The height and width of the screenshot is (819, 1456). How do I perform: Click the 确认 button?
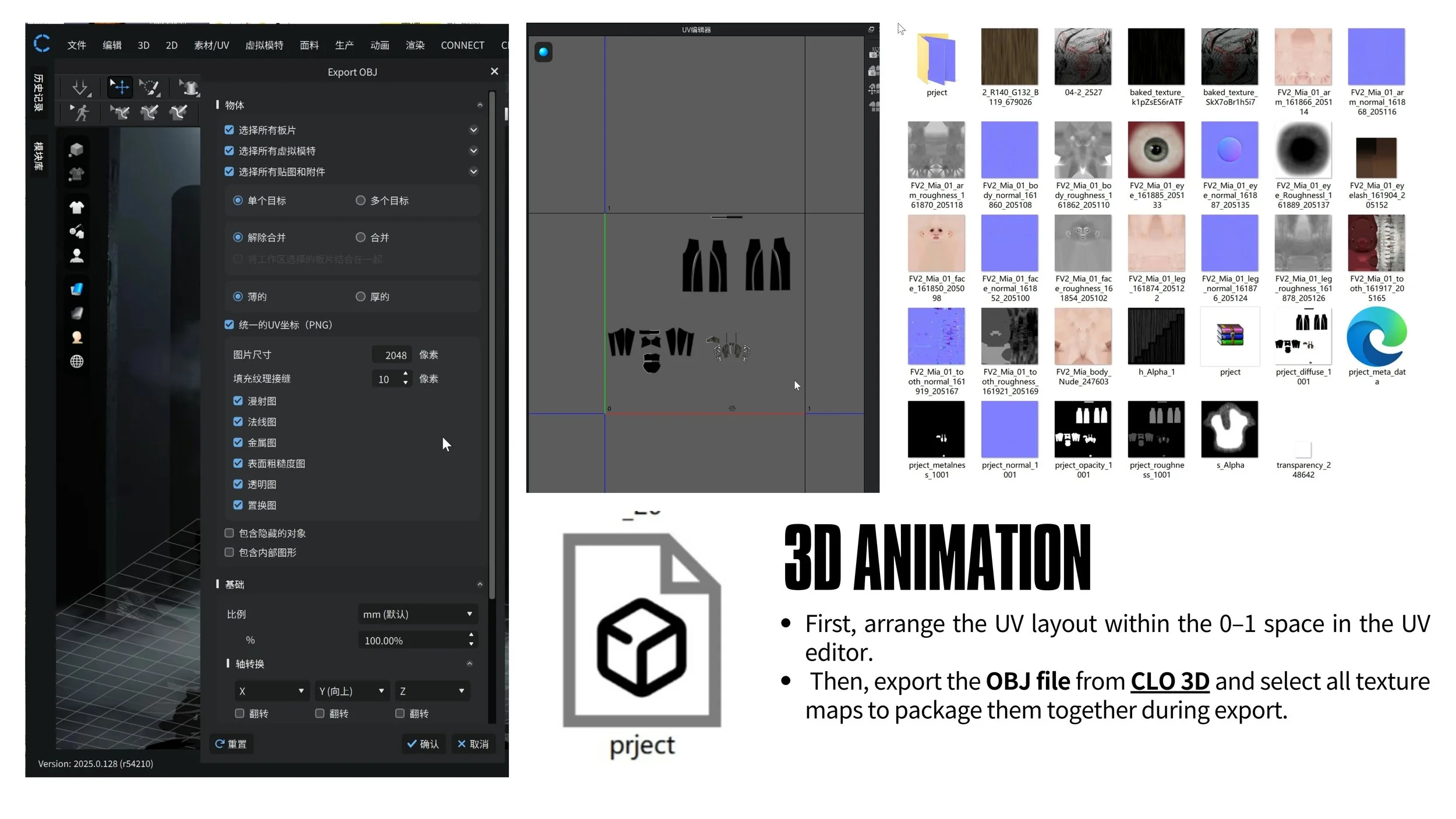pos(423,744)
